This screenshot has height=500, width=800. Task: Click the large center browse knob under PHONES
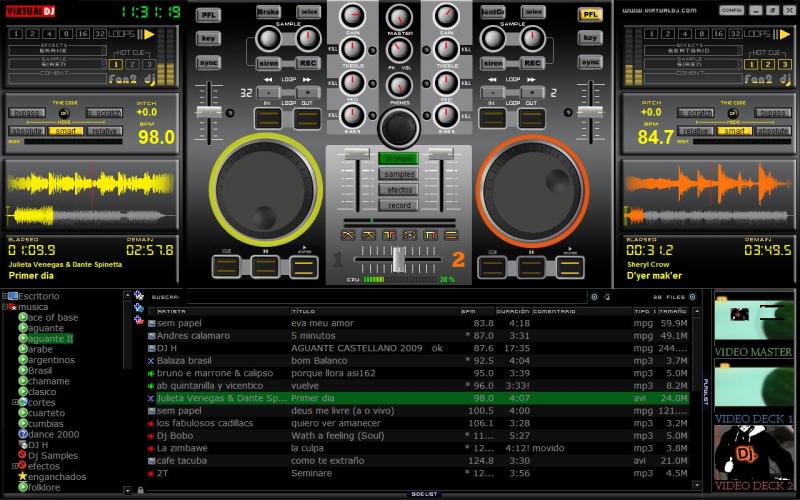(399, 128)
